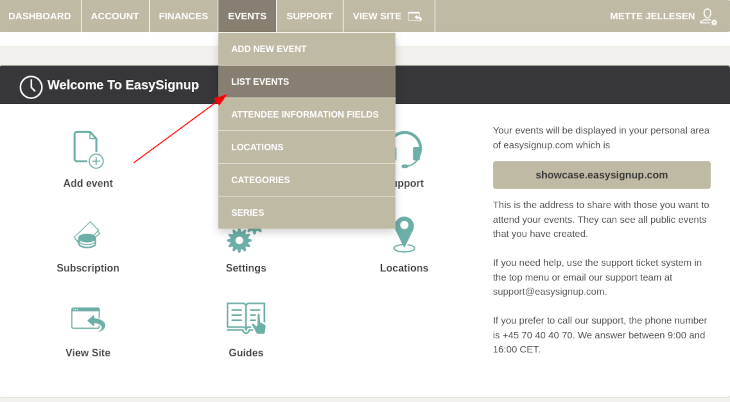Open the Account menu

coord(115,16)
